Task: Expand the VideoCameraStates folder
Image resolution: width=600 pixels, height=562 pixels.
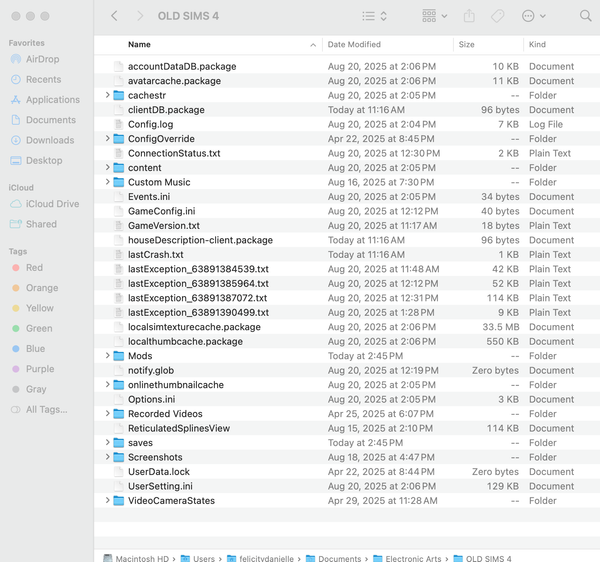Action: [108, 500]
